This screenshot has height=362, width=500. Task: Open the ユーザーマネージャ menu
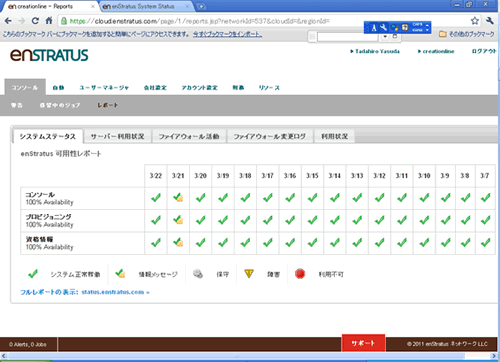(104, 88)
